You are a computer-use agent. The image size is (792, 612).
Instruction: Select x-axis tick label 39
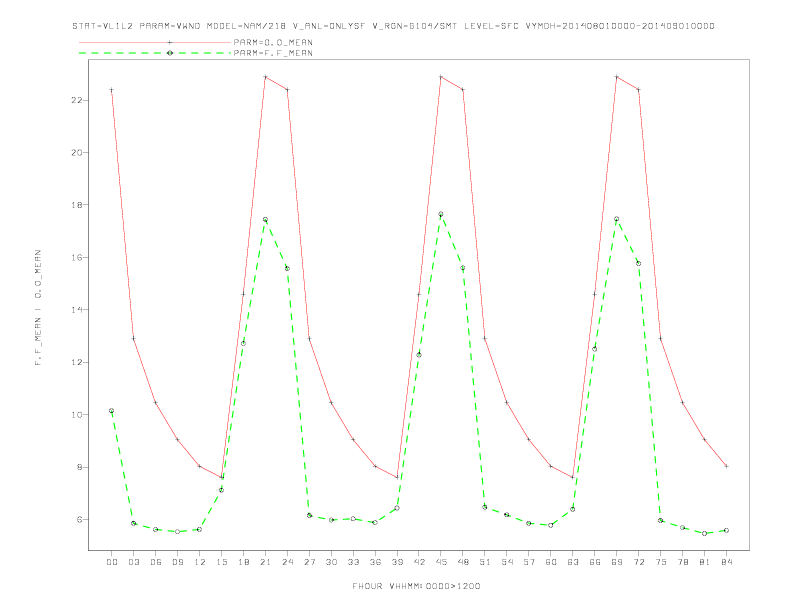click(x=397, y=562)
